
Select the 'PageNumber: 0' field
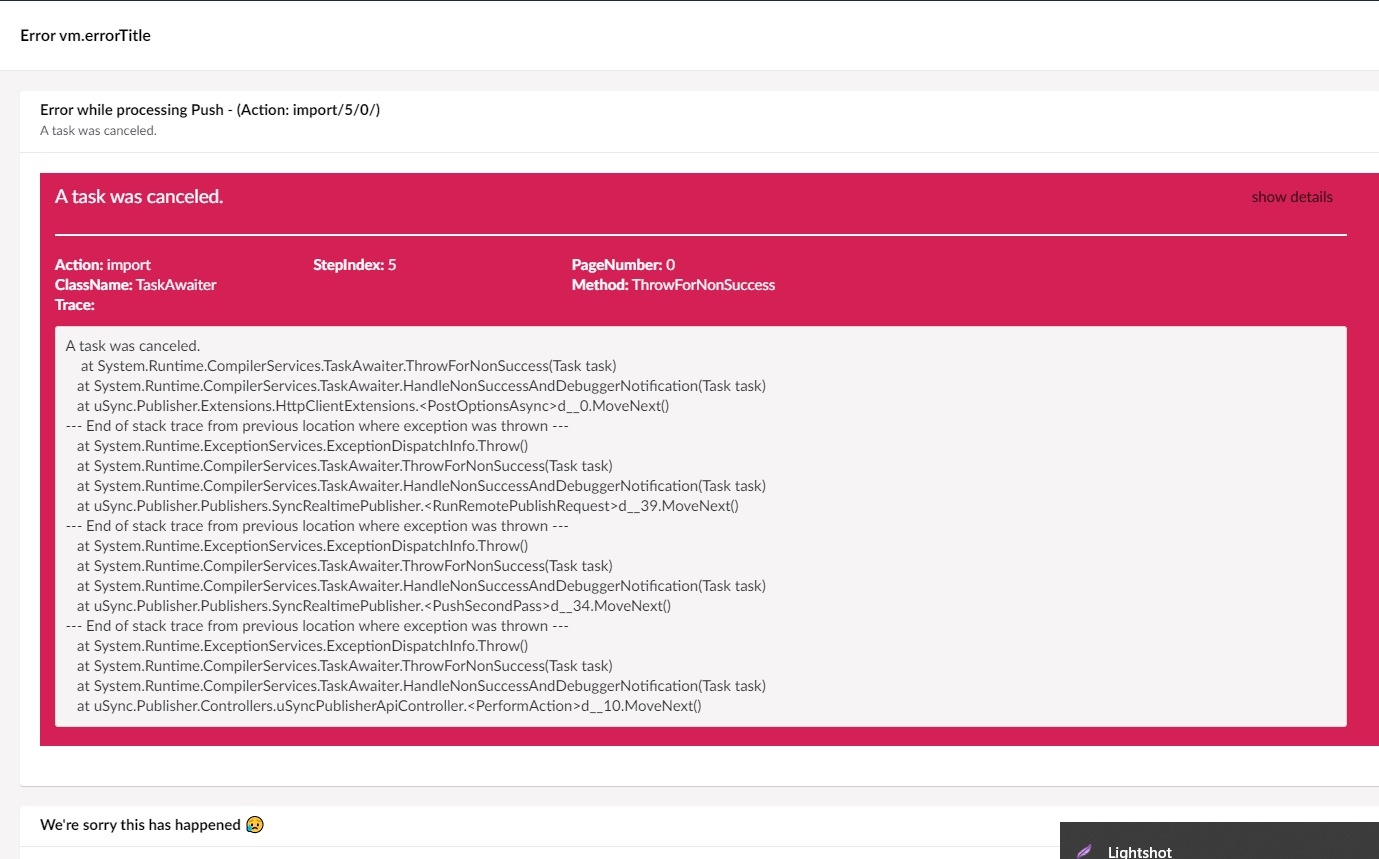click(623, 265)
